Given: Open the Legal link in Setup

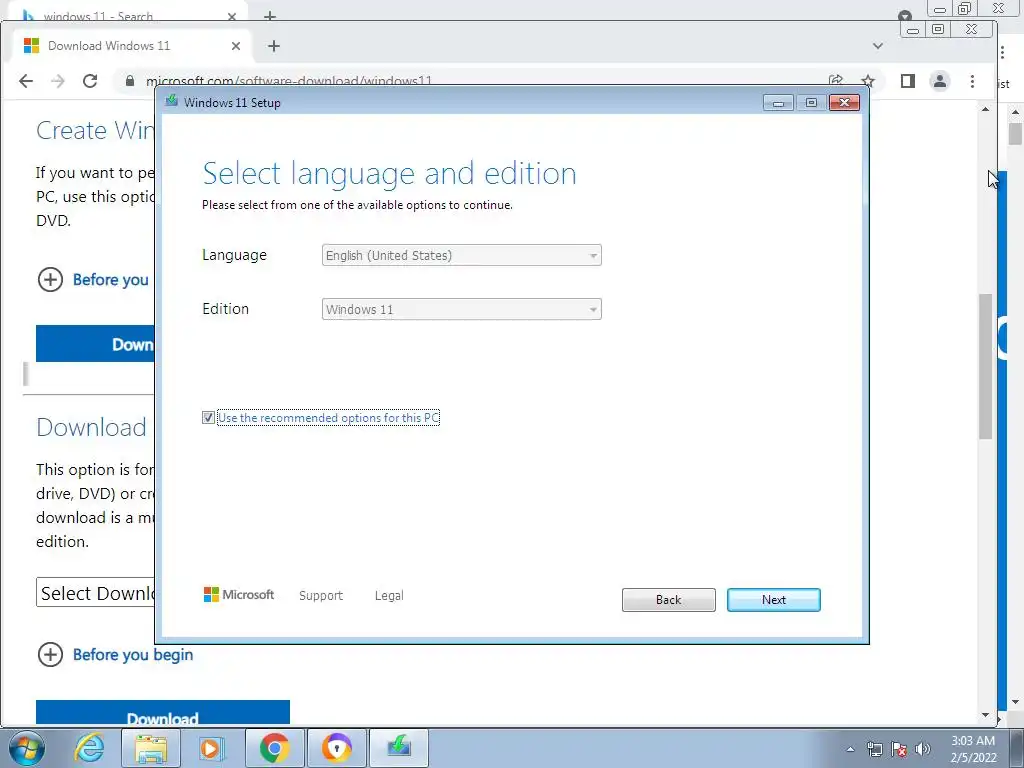Looking at the screenshot, I should 389,596.
